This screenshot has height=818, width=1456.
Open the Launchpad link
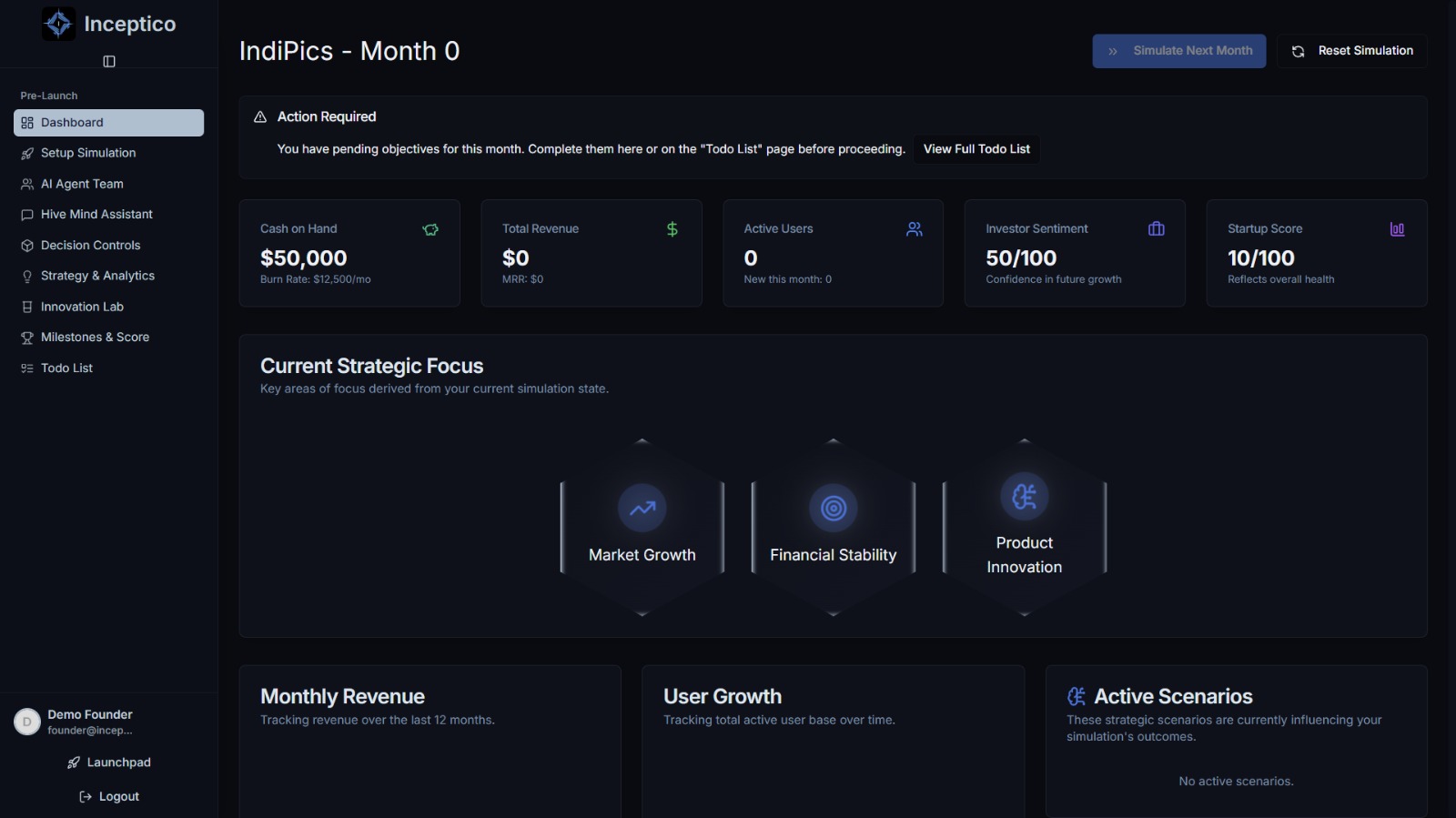pyautogui.click(x=109, y=763)
